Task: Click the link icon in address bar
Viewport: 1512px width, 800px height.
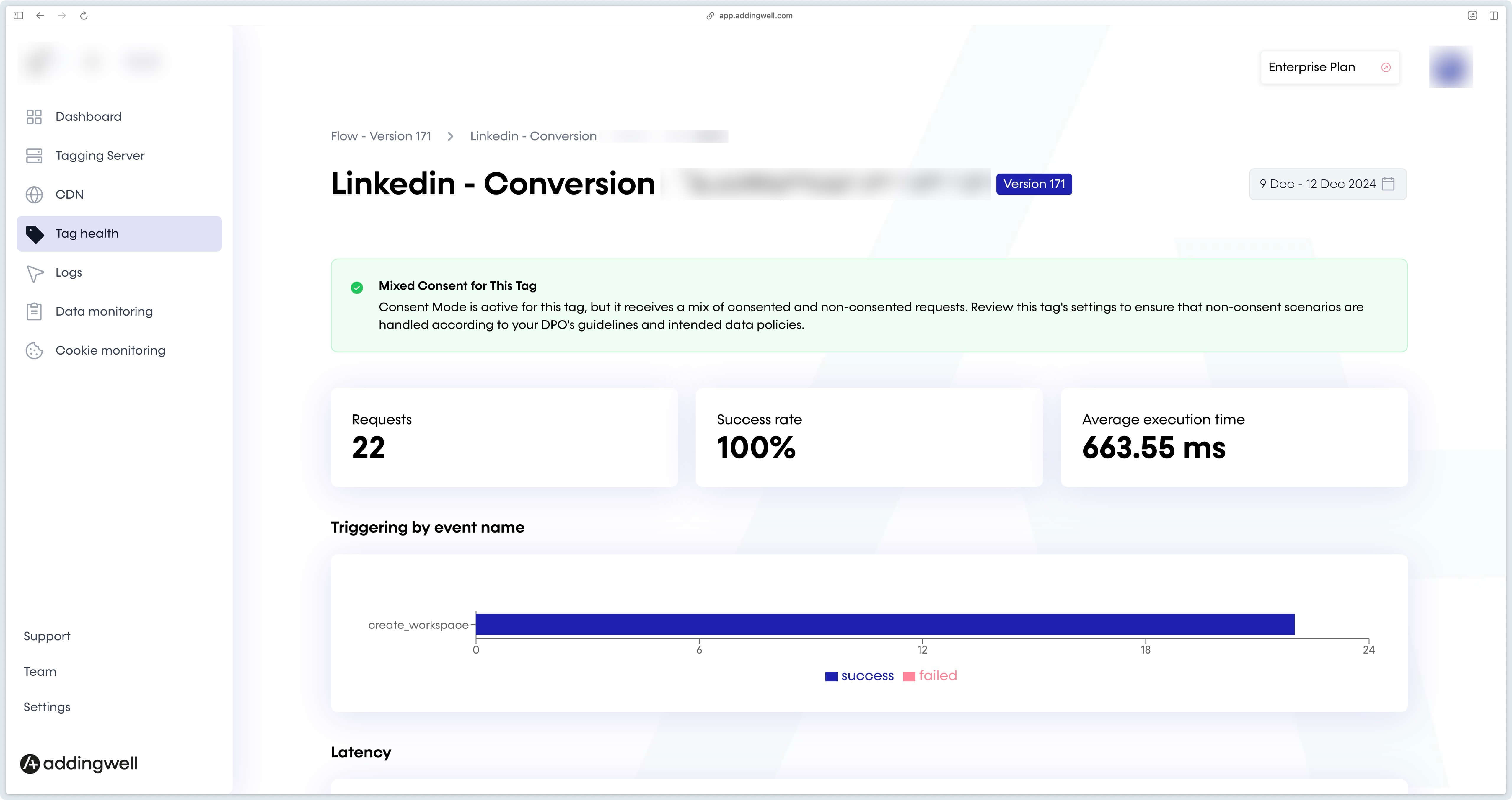Action: pos(710,16)
